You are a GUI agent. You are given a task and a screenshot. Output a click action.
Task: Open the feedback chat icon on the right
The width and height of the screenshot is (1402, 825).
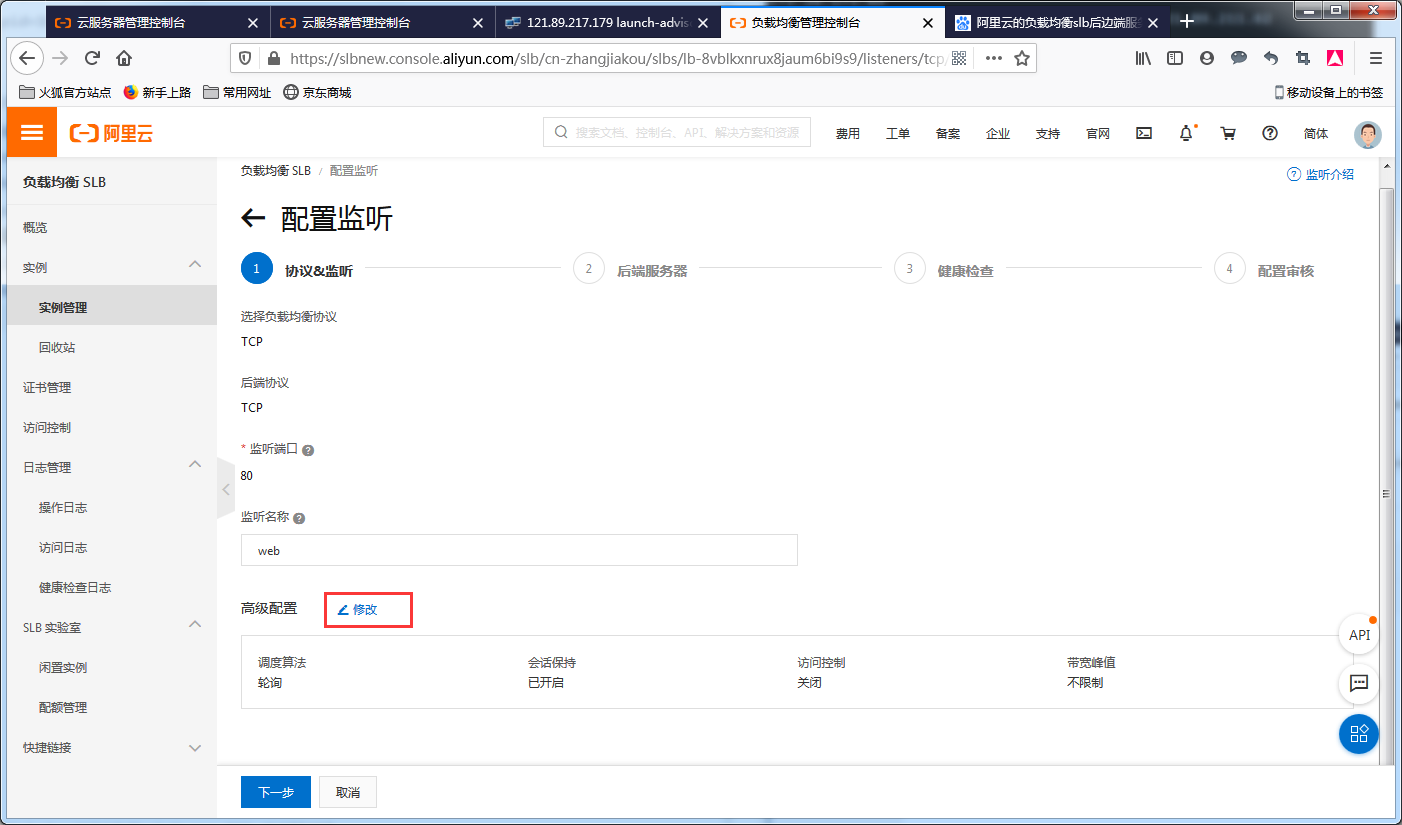coord(1358,684)
